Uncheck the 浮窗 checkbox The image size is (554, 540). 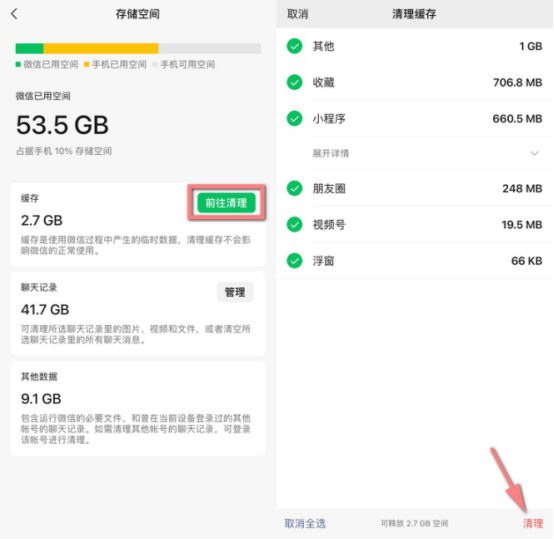pos(294,261)
